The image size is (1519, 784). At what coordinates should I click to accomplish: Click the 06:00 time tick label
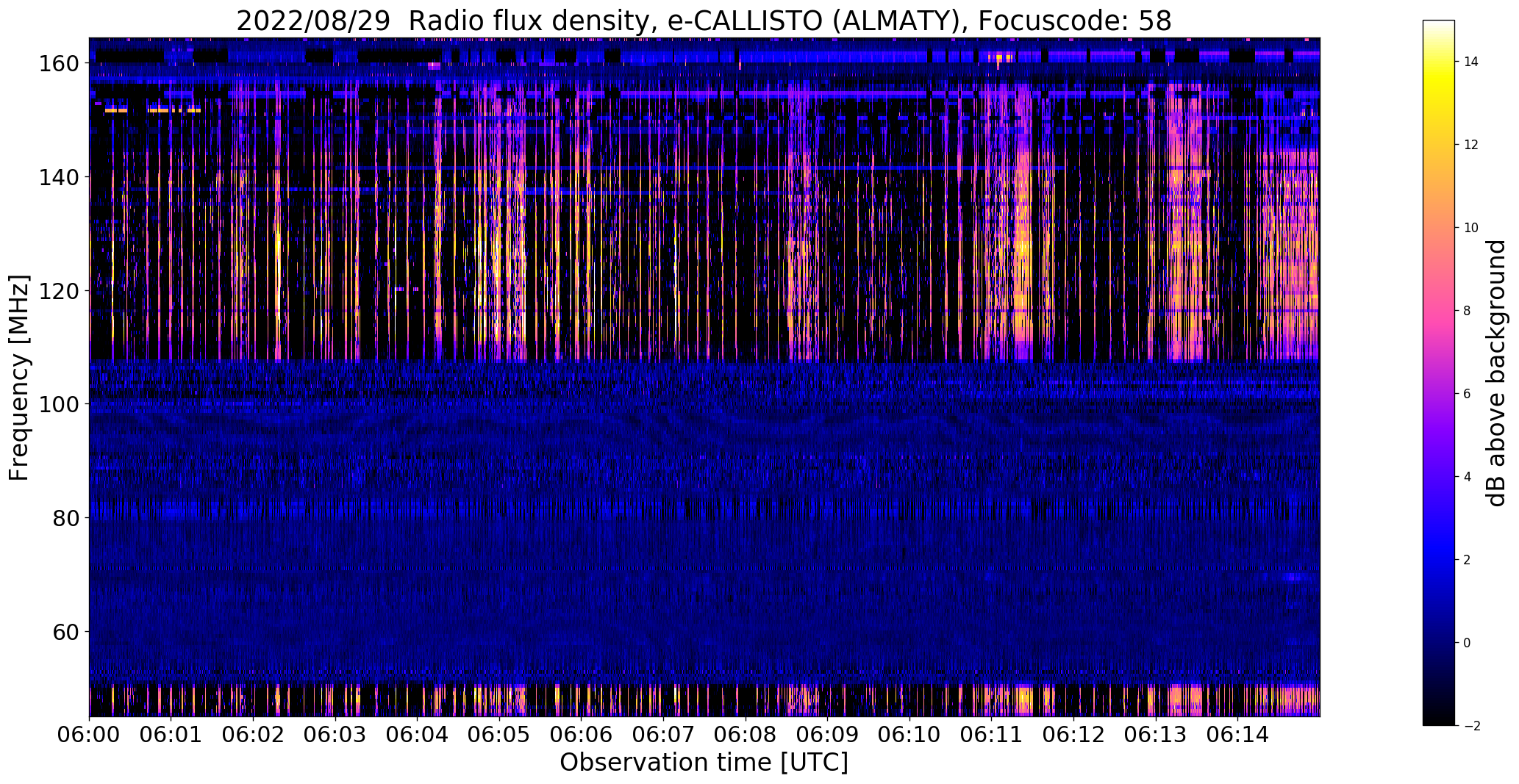click(89, 736)
